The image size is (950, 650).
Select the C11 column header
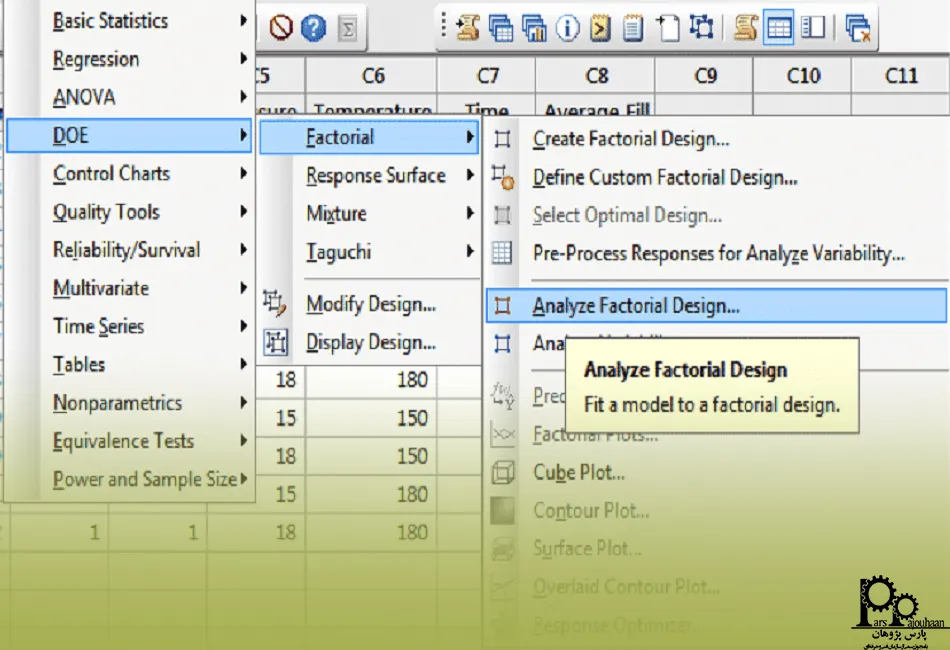pos(901,76)
